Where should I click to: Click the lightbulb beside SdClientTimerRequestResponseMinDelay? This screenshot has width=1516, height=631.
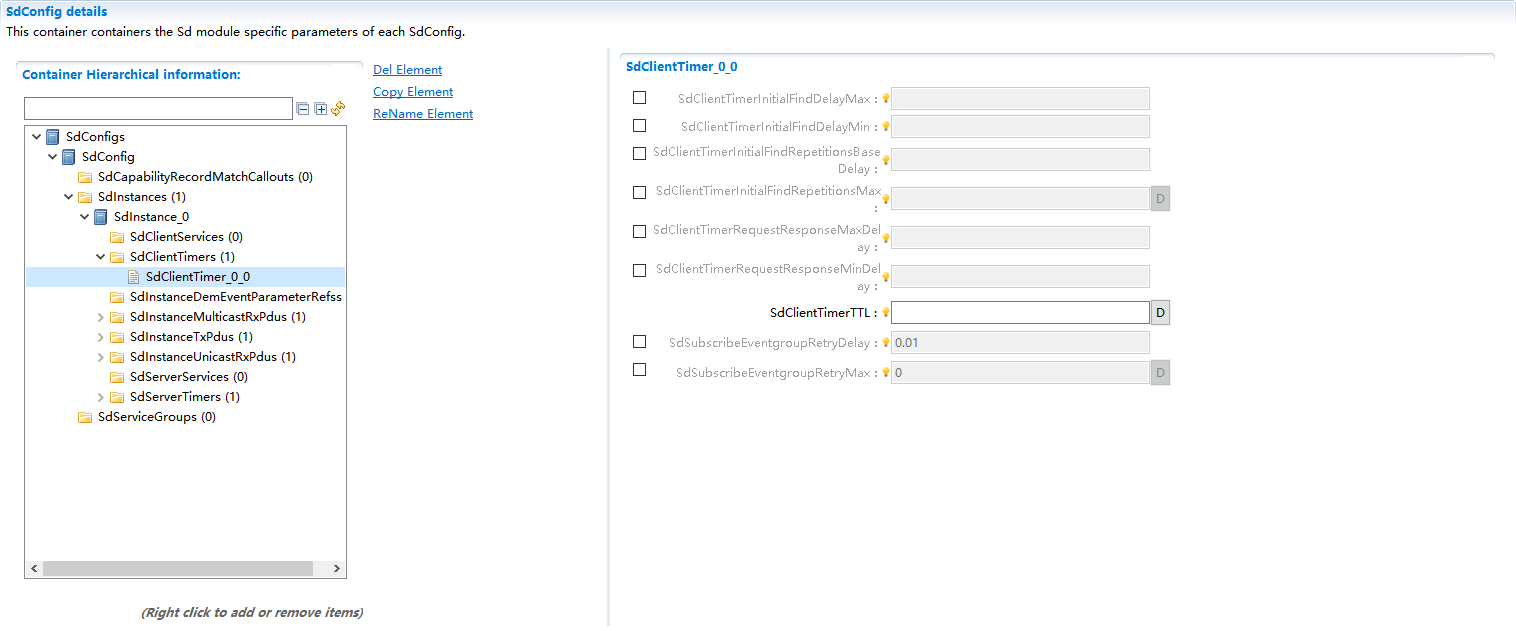pos(884,270)
